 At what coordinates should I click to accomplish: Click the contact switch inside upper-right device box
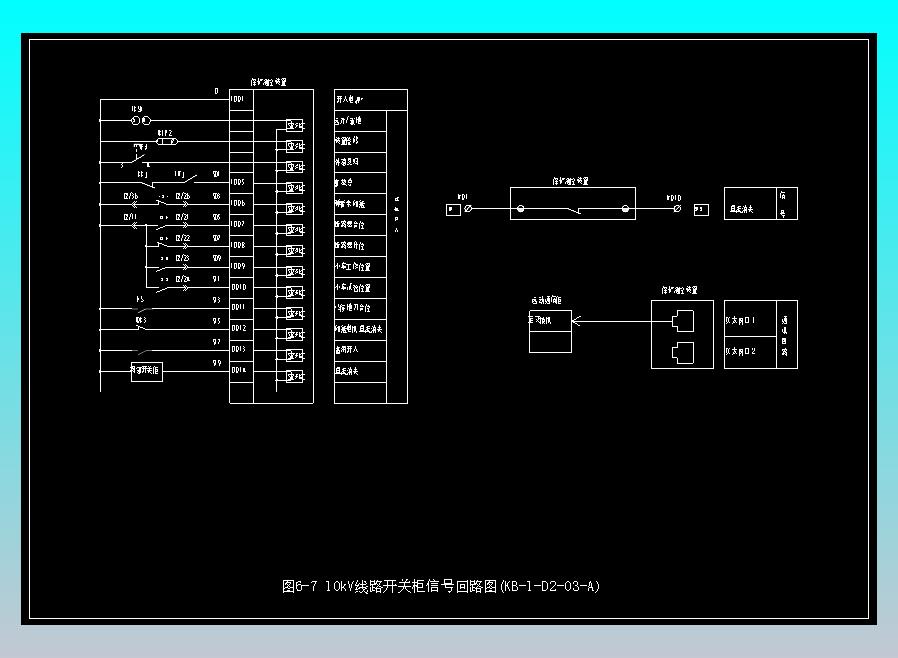point(573,210)
